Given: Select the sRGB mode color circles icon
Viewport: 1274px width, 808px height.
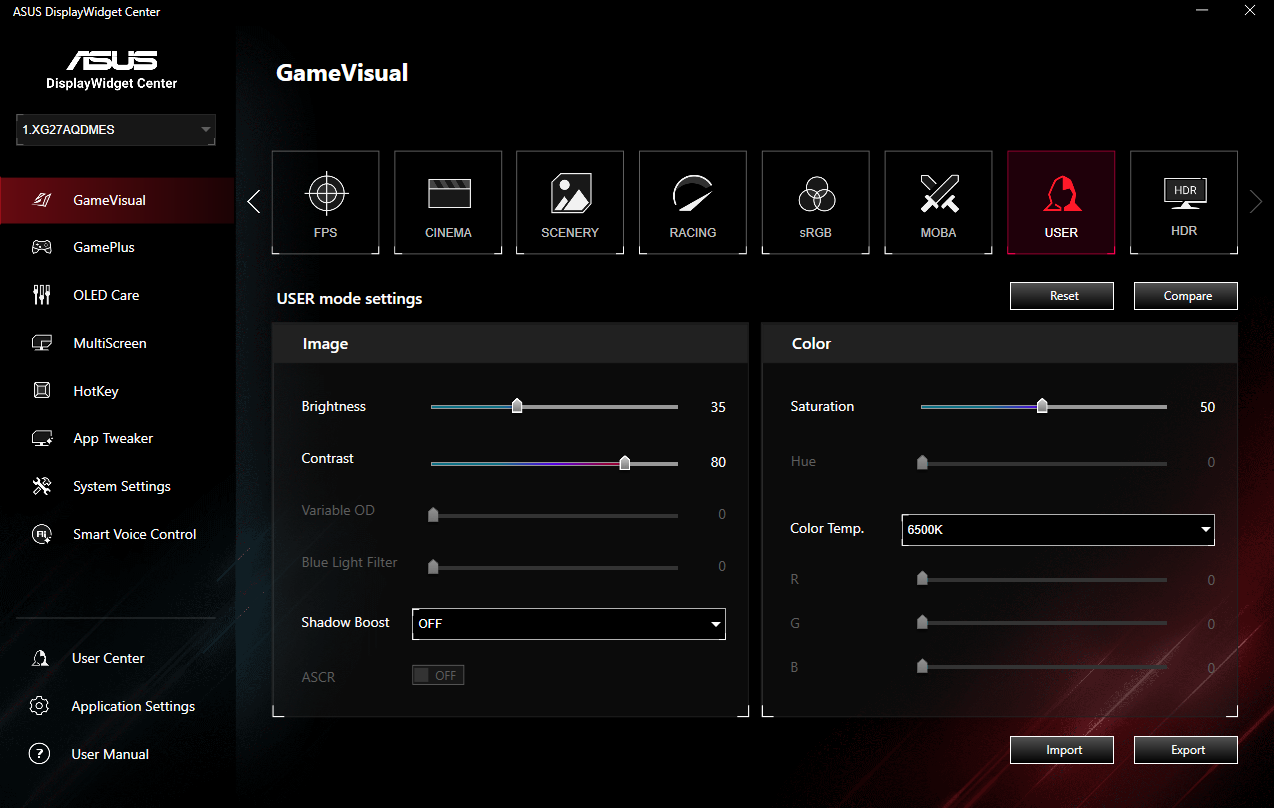Looking at the screenshot, I should [816, 194].
